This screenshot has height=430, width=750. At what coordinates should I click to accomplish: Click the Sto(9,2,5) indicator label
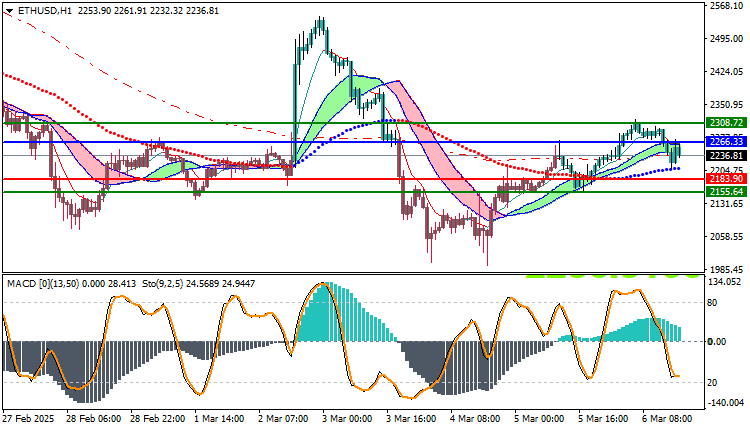pos(163,284)
